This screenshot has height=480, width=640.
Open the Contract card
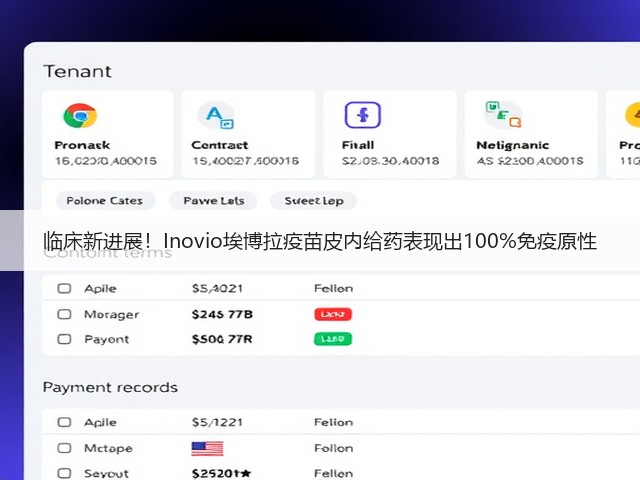(248, 134)
